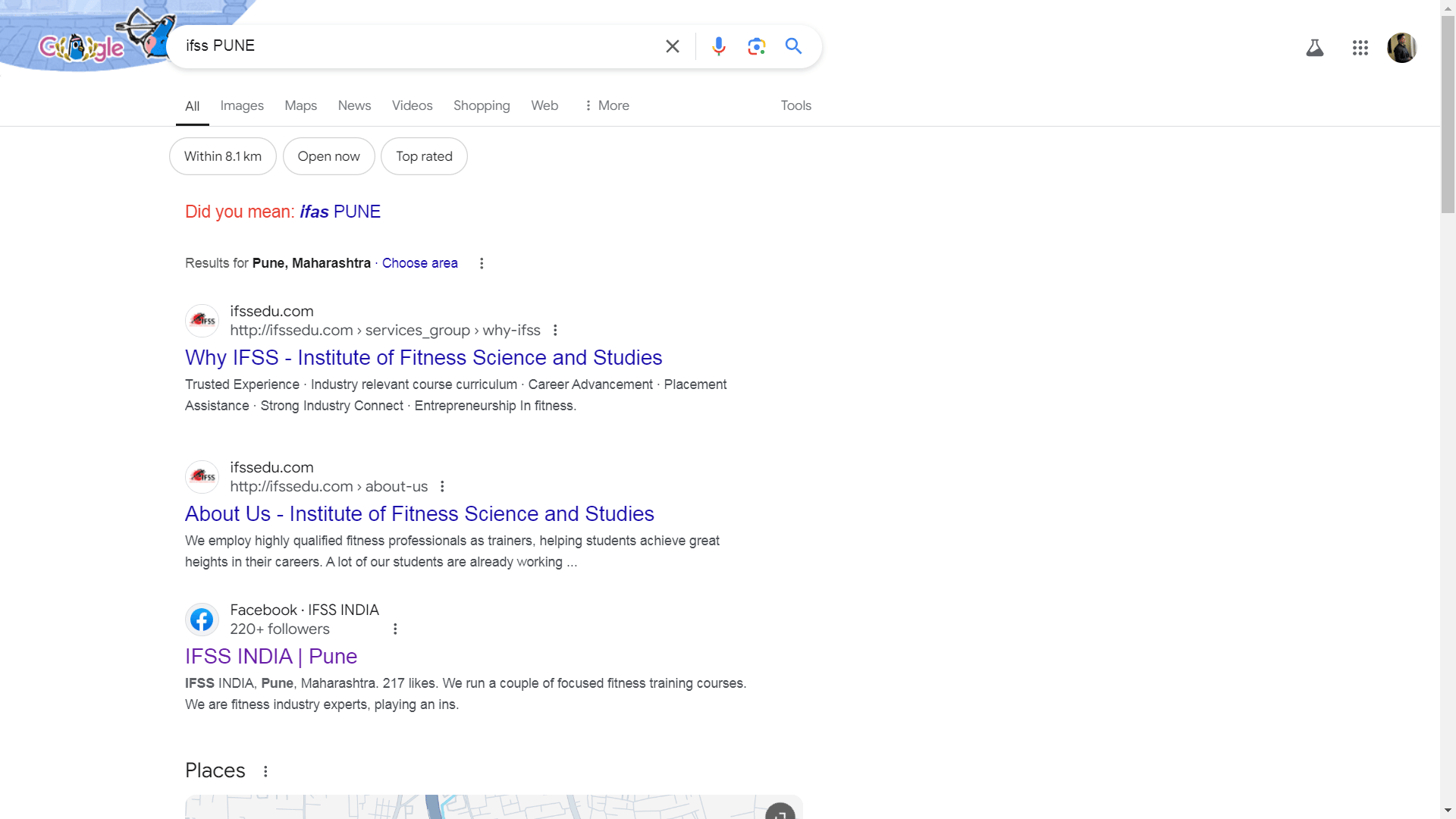Focus the search box containing ifss PUNE

[x=417, y=46]
